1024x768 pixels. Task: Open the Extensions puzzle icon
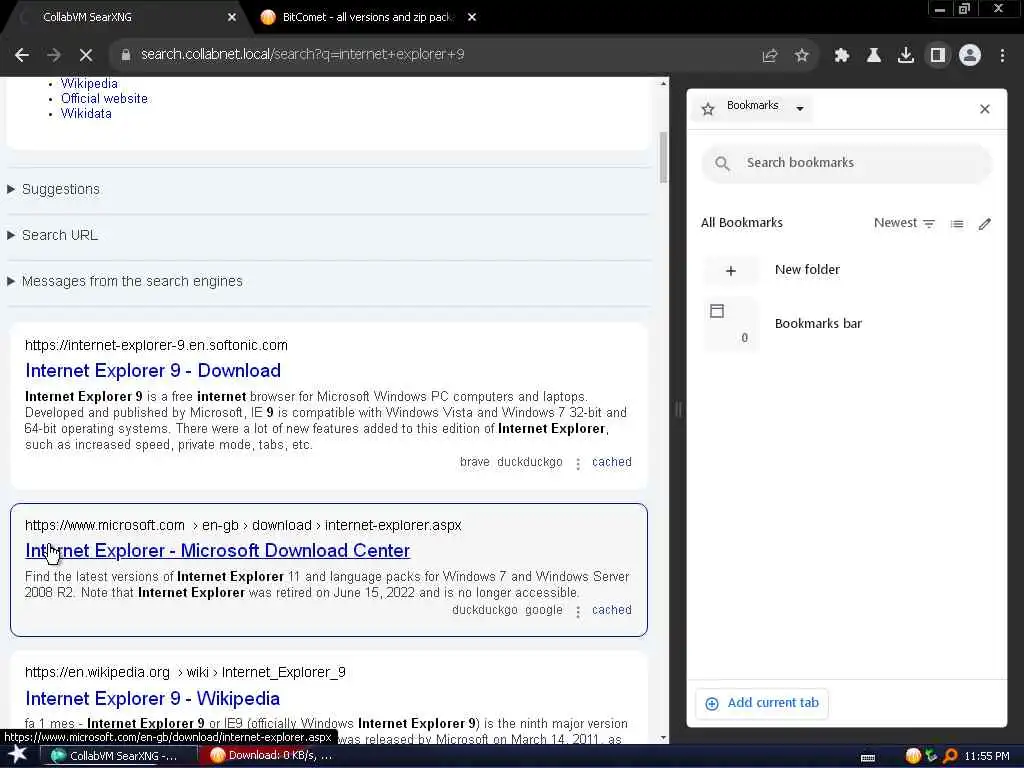(x=842, y=56)
